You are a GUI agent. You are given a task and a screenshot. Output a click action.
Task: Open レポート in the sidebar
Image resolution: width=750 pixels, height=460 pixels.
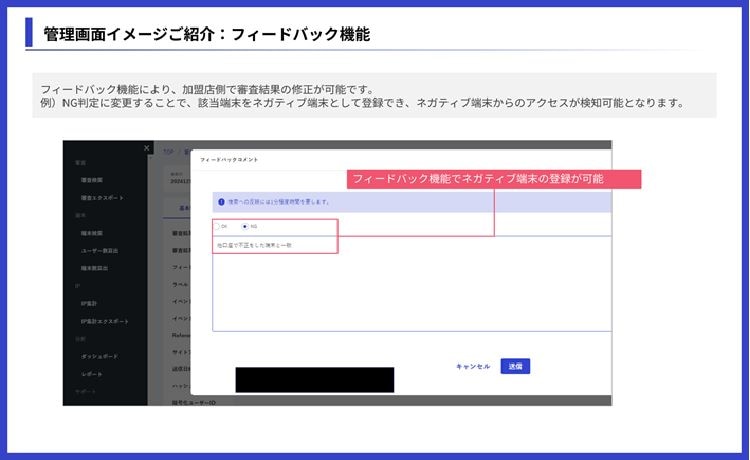(91, 374)
